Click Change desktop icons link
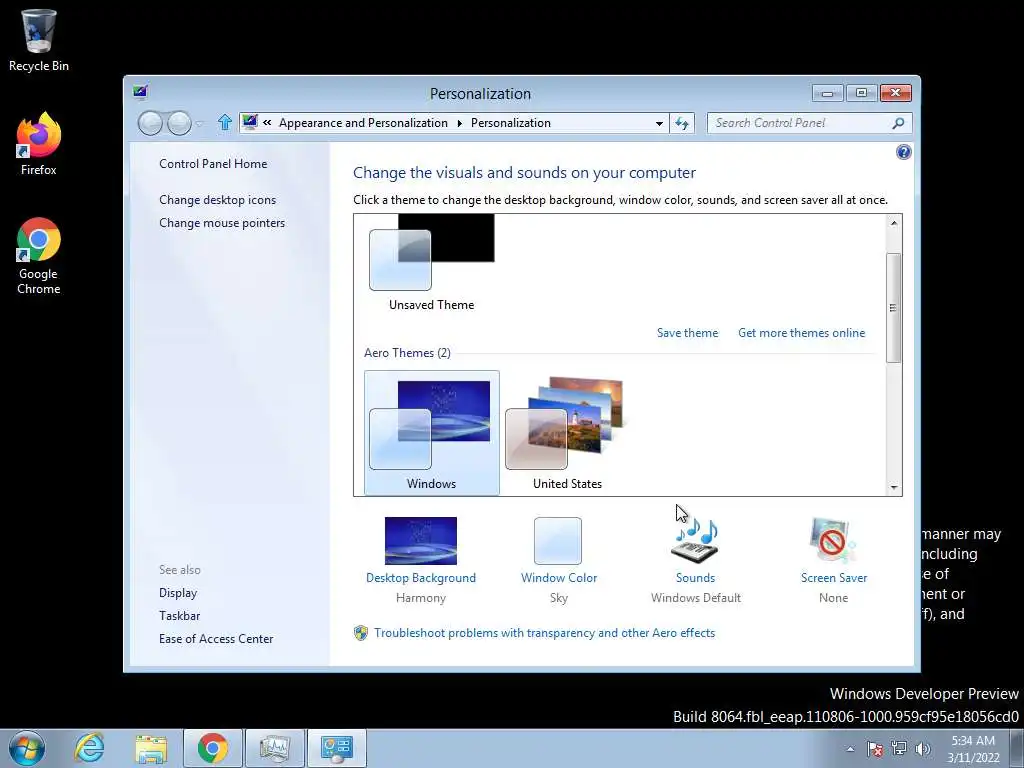The image size is (1024, 768). tap(217, 200)
